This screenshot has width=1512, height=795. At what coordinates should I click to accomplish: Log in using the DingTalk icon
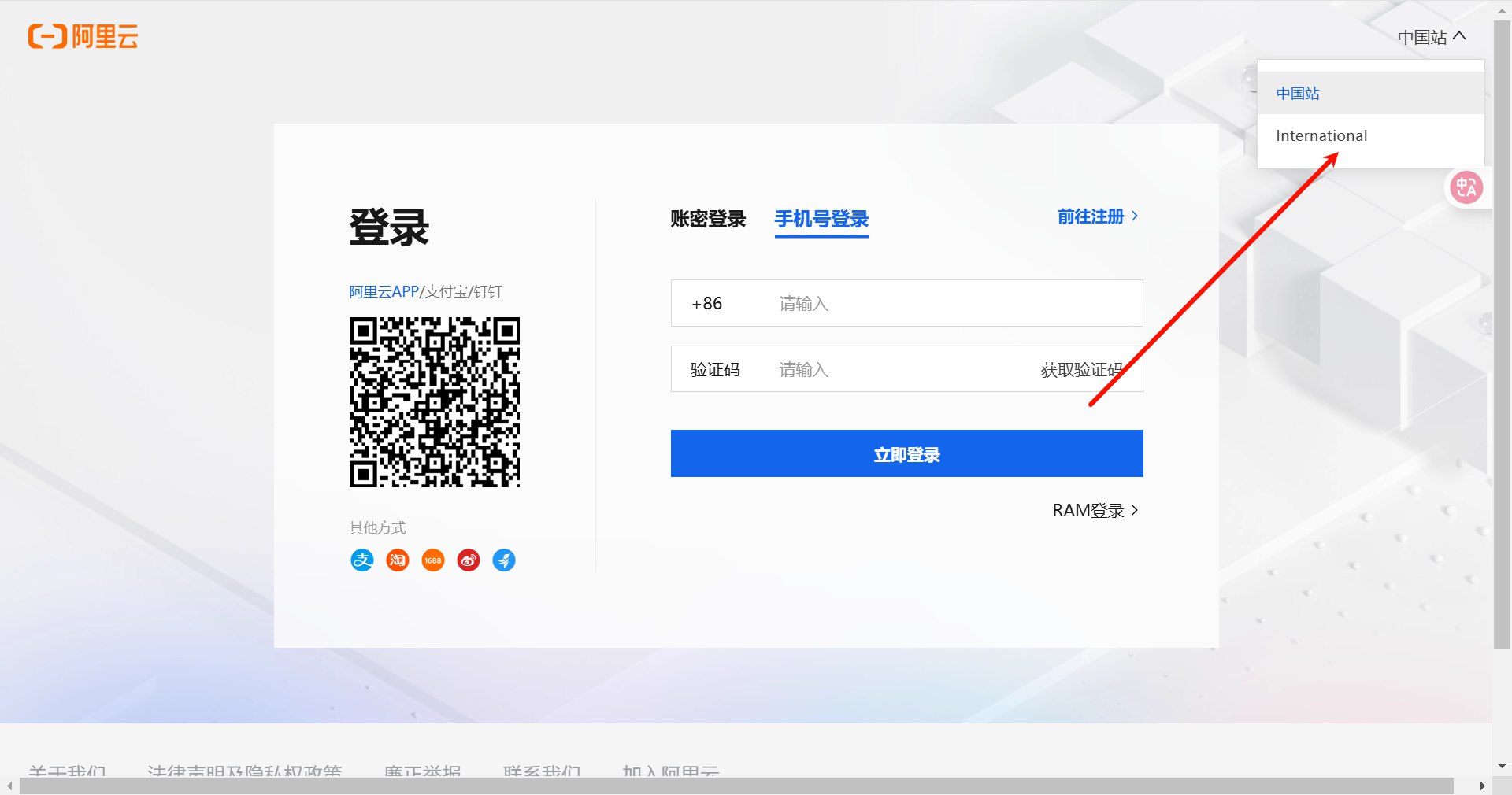[x=504, y=560]
